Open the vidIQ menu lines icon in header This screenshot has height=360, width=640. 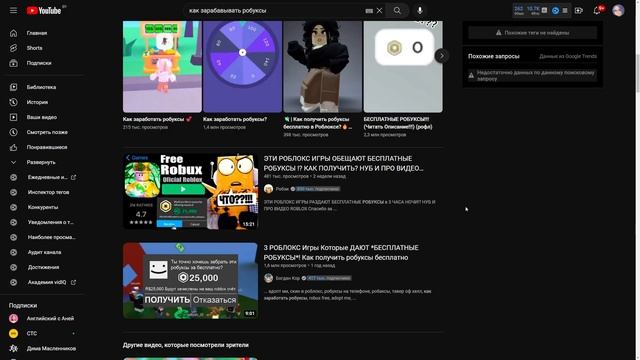click(565, 11)
